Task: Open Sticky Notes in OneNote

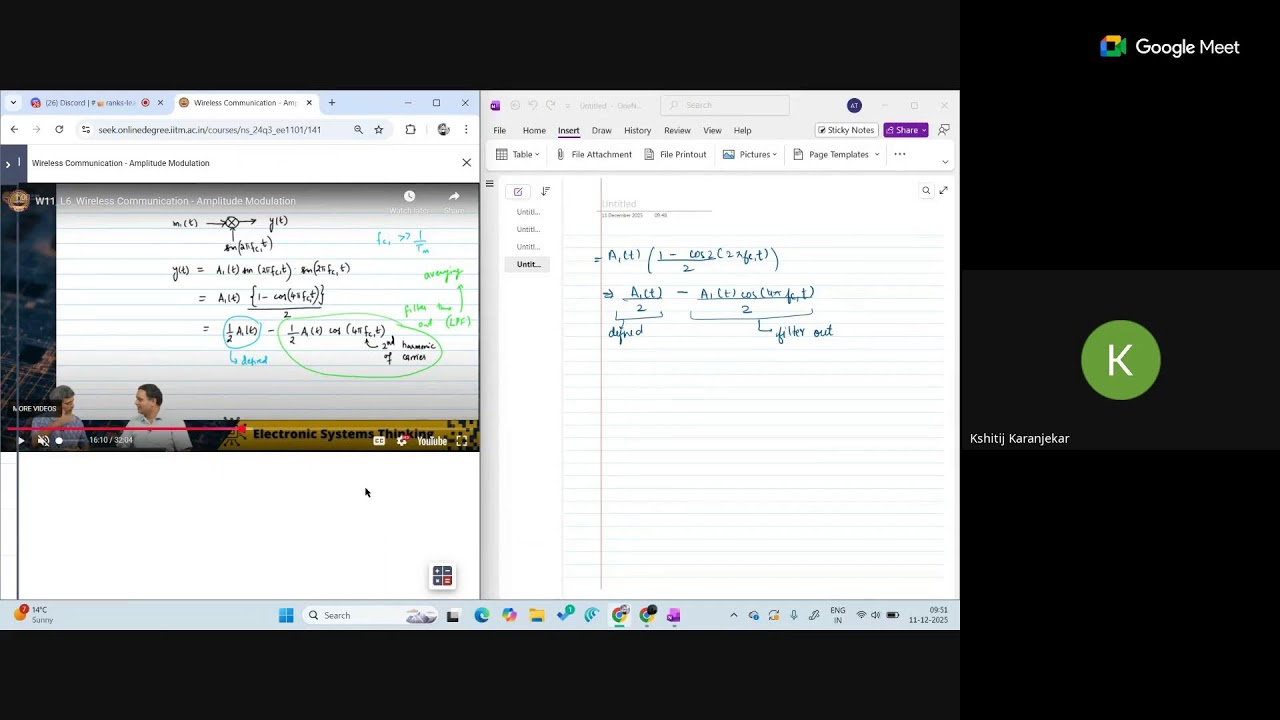Action: (x=846, y=130)
